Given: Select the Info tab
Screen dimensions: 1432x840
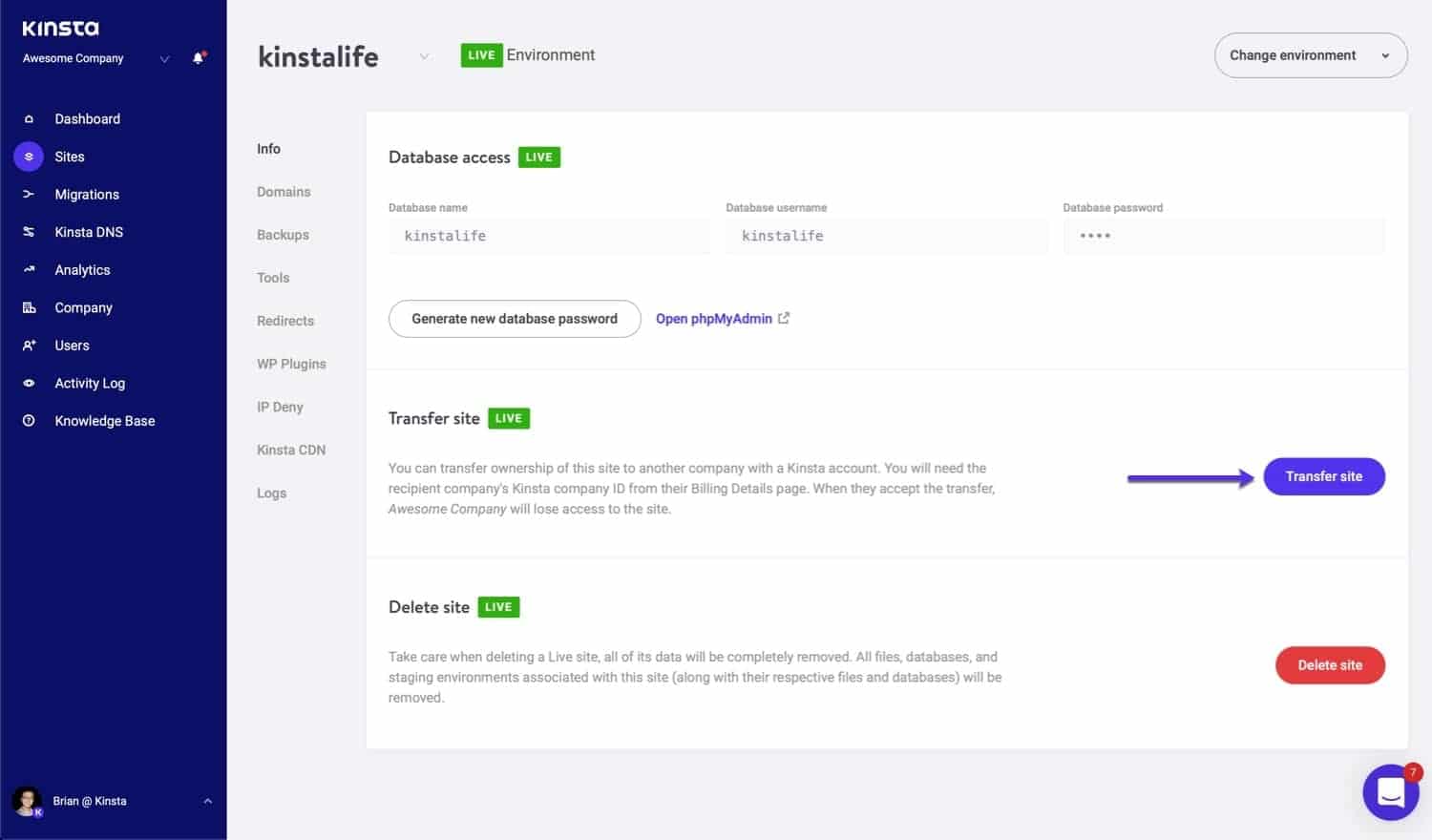Looking at the screenshot, I should click(268, 149).
